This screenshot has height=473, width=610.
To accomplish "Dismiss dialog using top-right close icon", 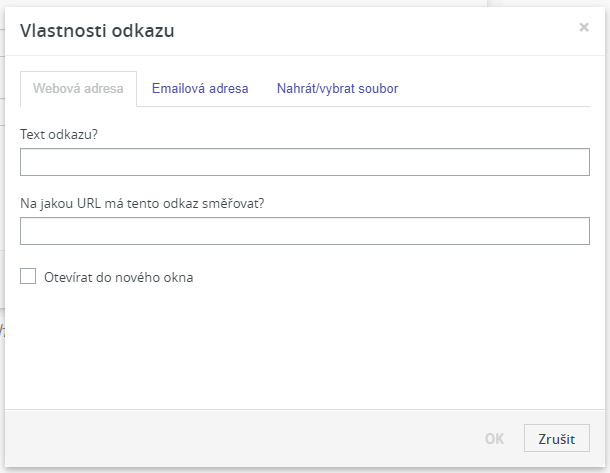I will [584, 27].
